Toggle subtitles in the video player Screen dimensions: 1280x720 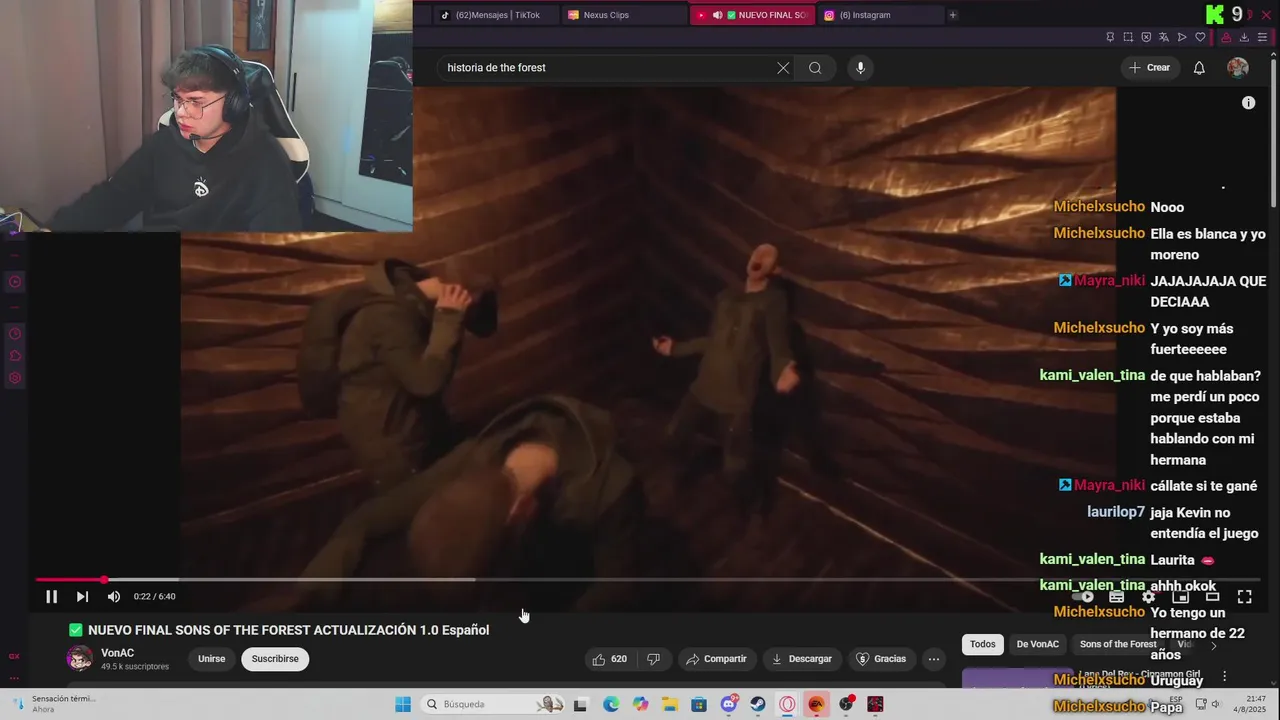[x=1116, y=597]
